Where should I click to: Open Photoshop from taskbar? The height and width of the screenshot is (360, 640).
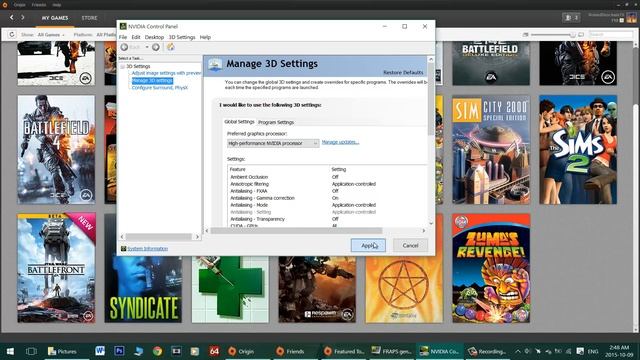click(119, 351)
